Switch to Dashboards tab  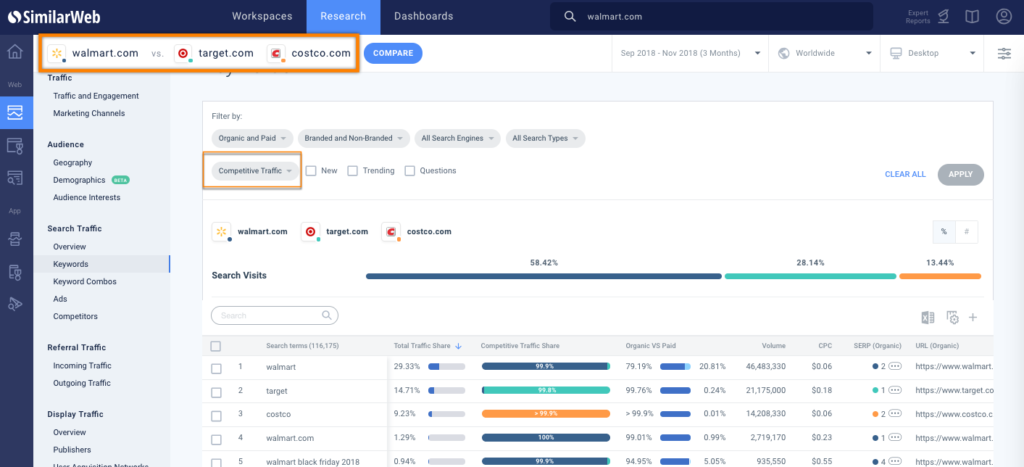pos(423,17)
